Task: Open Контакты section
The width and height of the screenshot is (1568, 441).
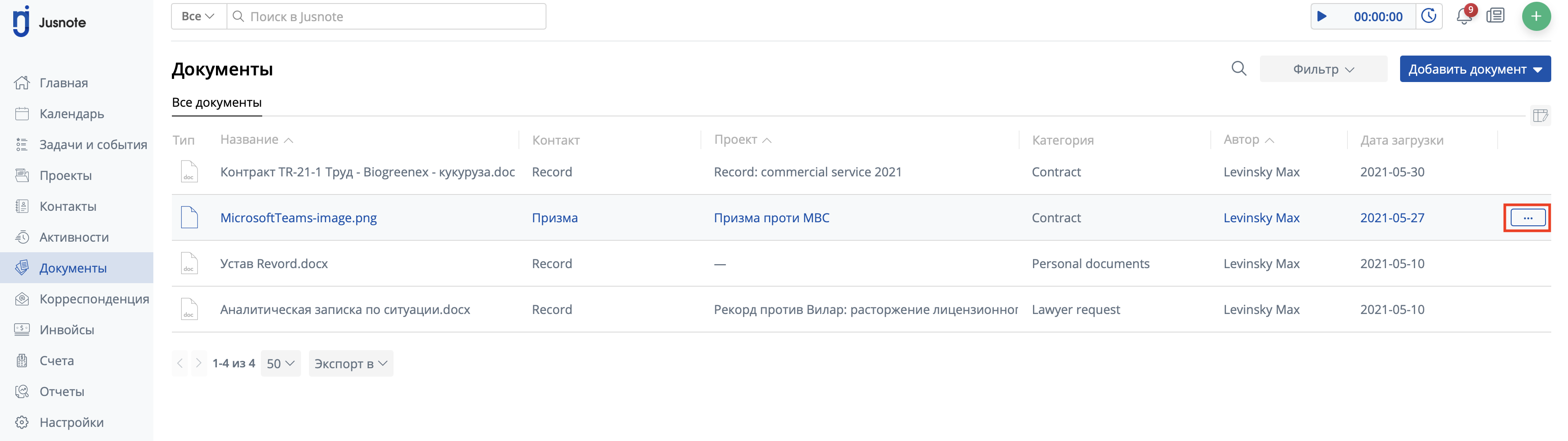Action: [67, 206]
